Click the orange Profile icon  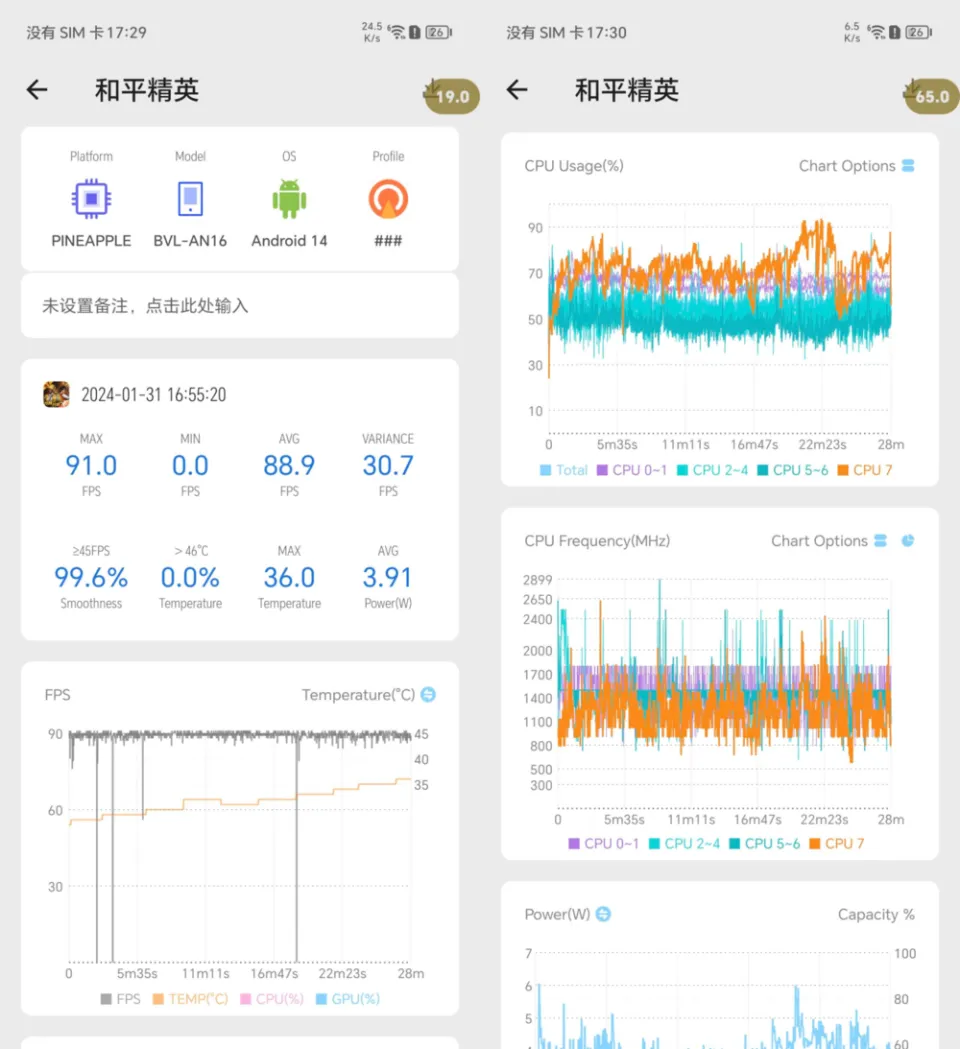(388, 199)
